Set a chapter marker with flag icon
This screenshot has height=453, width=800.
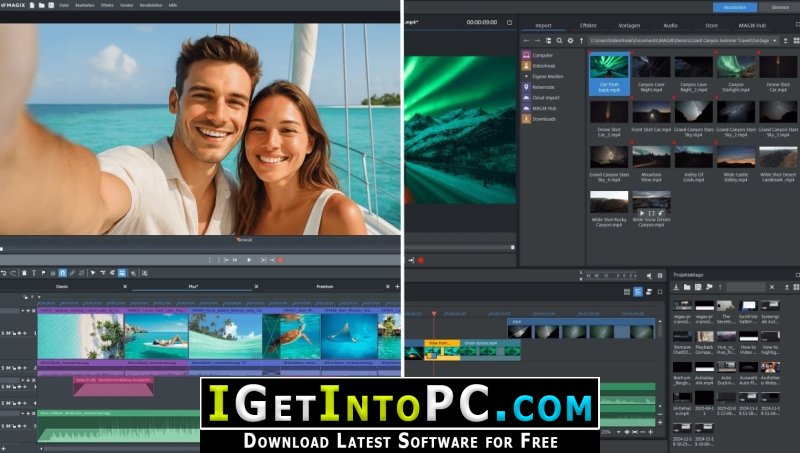43,273
